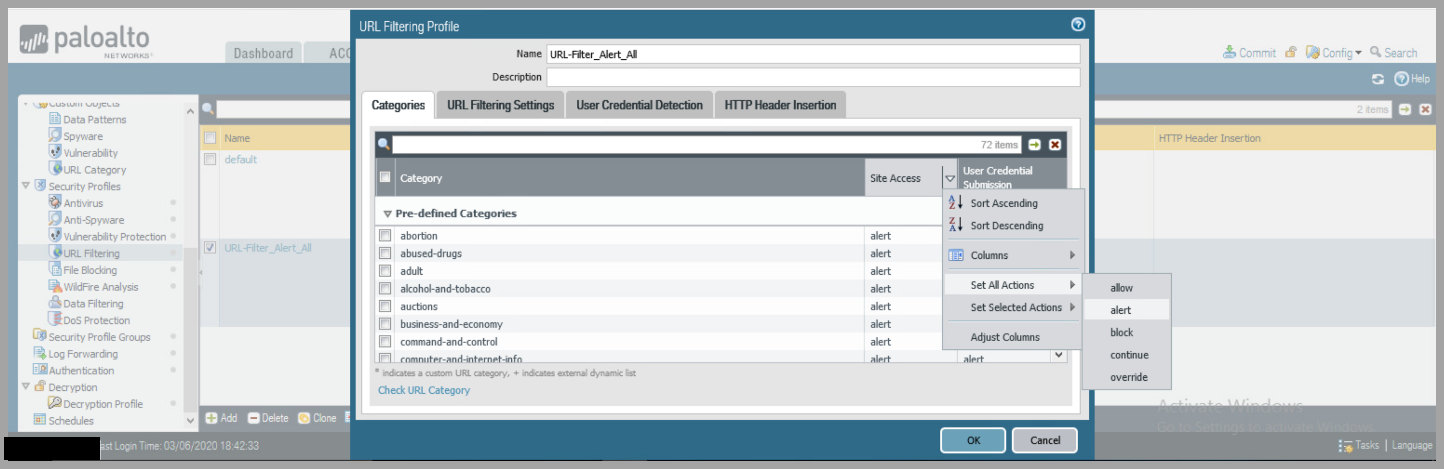The width and height of the screenshot is (1444, 469).
Task: Check the abortion category checkbox
Action: (x=385, y=236)
